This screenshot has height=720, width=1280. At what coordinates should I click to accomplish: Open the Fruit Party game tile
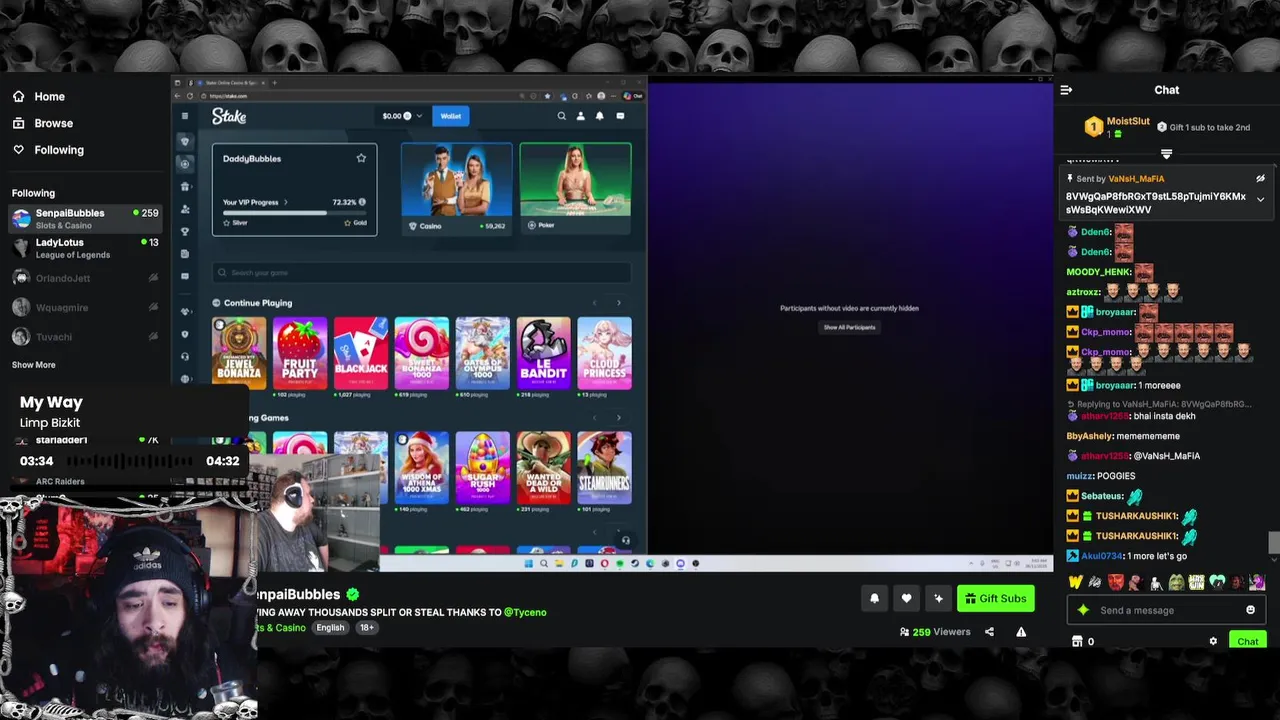coord(300,353)
